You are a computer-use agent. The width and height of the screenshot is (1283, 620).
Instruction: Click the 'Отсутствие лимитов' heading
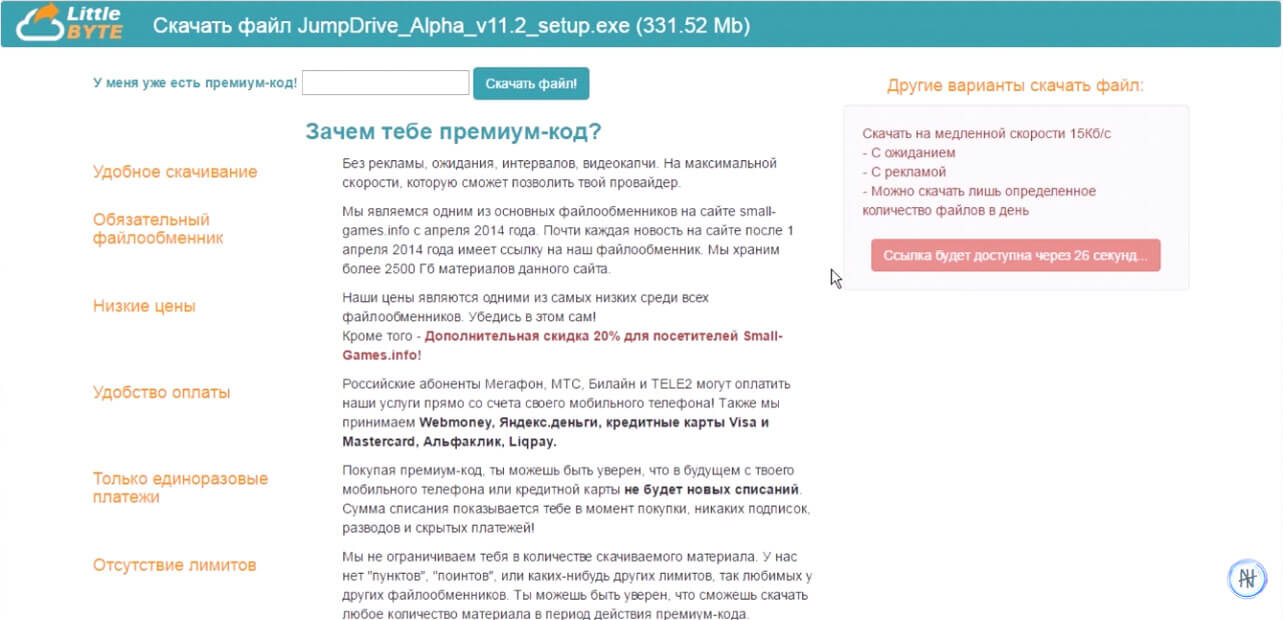175,565
